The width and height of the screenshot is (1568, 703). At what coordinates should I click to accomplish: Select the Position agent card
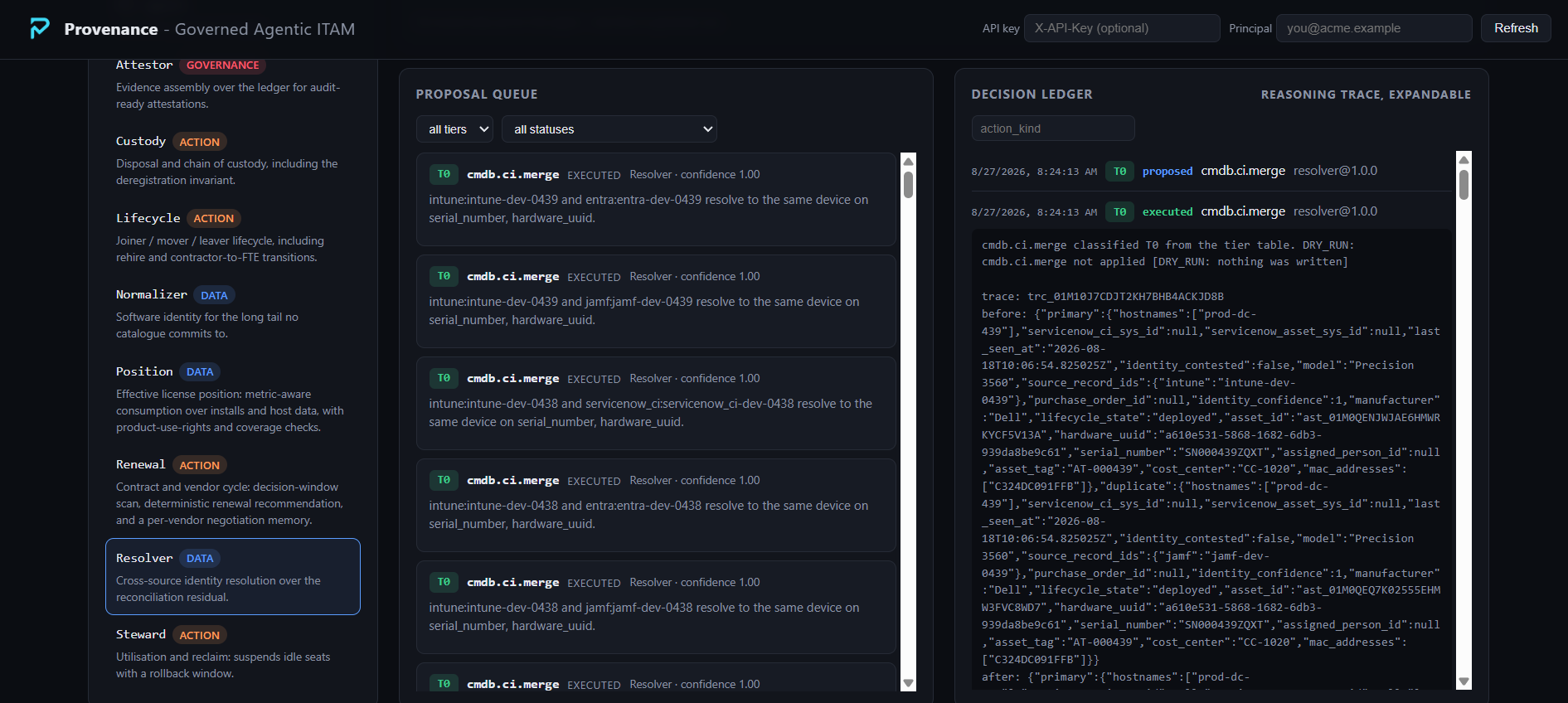[x=233, y=399]
